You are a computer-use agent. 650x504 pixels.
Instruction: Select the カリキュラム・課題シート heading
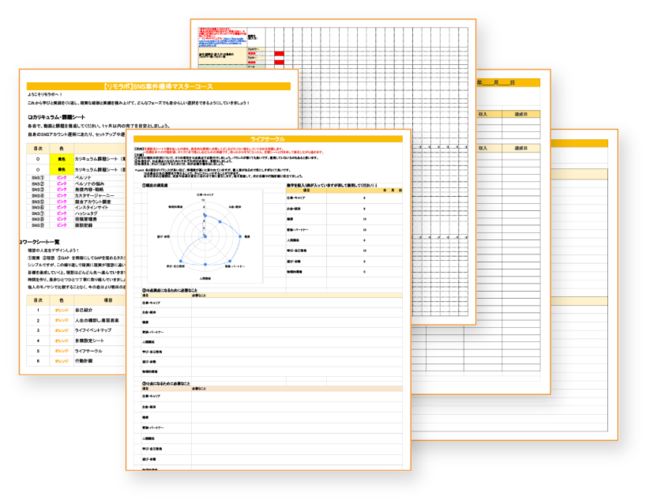[x=56, y=117]
